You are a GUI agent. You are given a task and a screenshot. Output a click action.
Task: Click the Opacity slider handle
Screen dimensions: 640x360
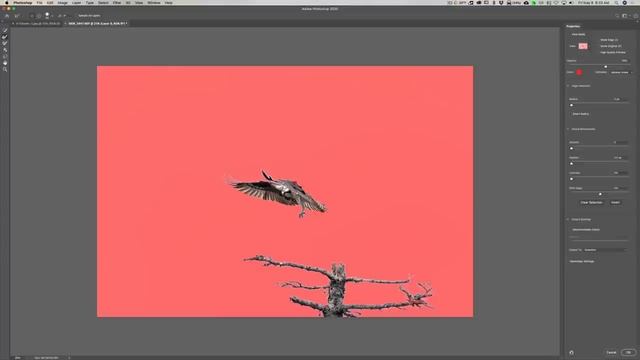(606, 67)
